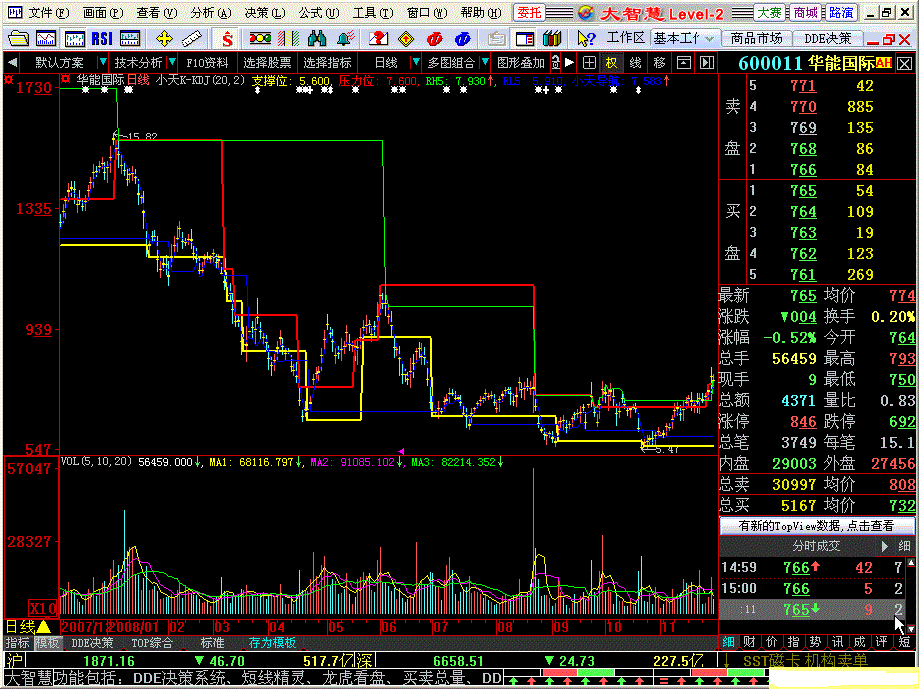This screenshot has height=689, width=919.
Task: Click 有新的TopView数据,点击查看 notice
Action: point(816,526)
